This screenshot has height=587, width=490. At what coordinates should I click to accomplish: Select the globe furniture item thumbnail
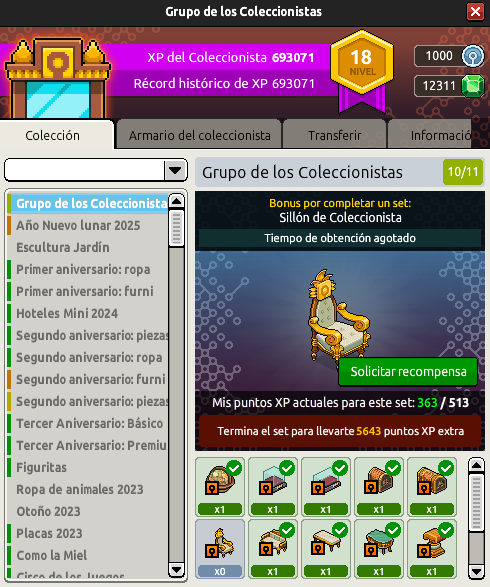pyautogui.click(x=220, y=487)
